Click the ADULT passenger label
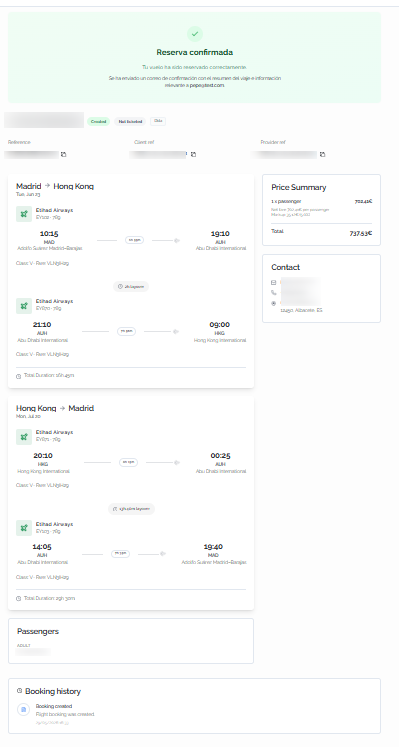The height and width of the screenshot is (747, 399). point(24,646)
